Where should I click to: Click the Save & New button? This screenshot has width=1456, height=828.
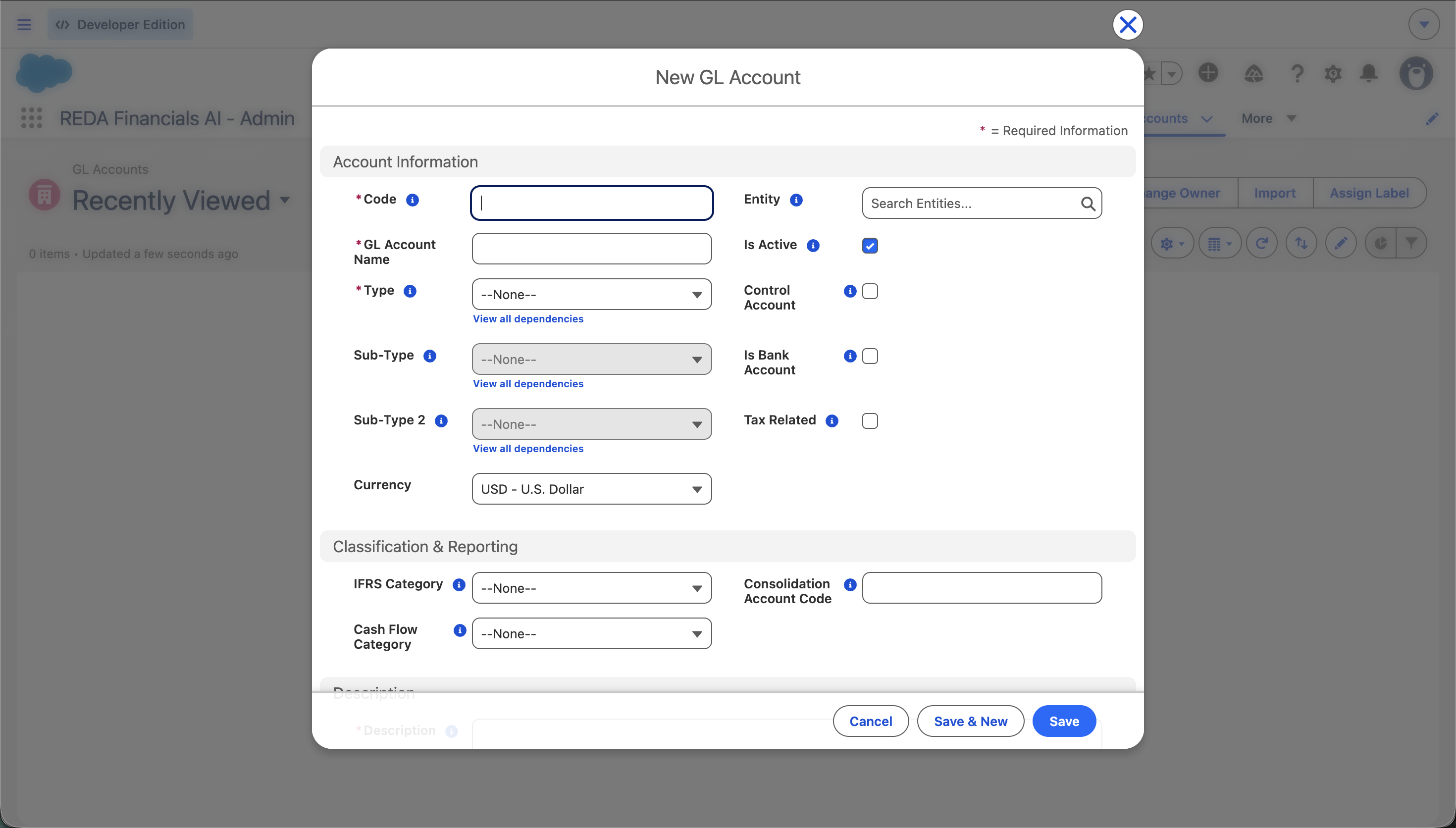point(971,721)
